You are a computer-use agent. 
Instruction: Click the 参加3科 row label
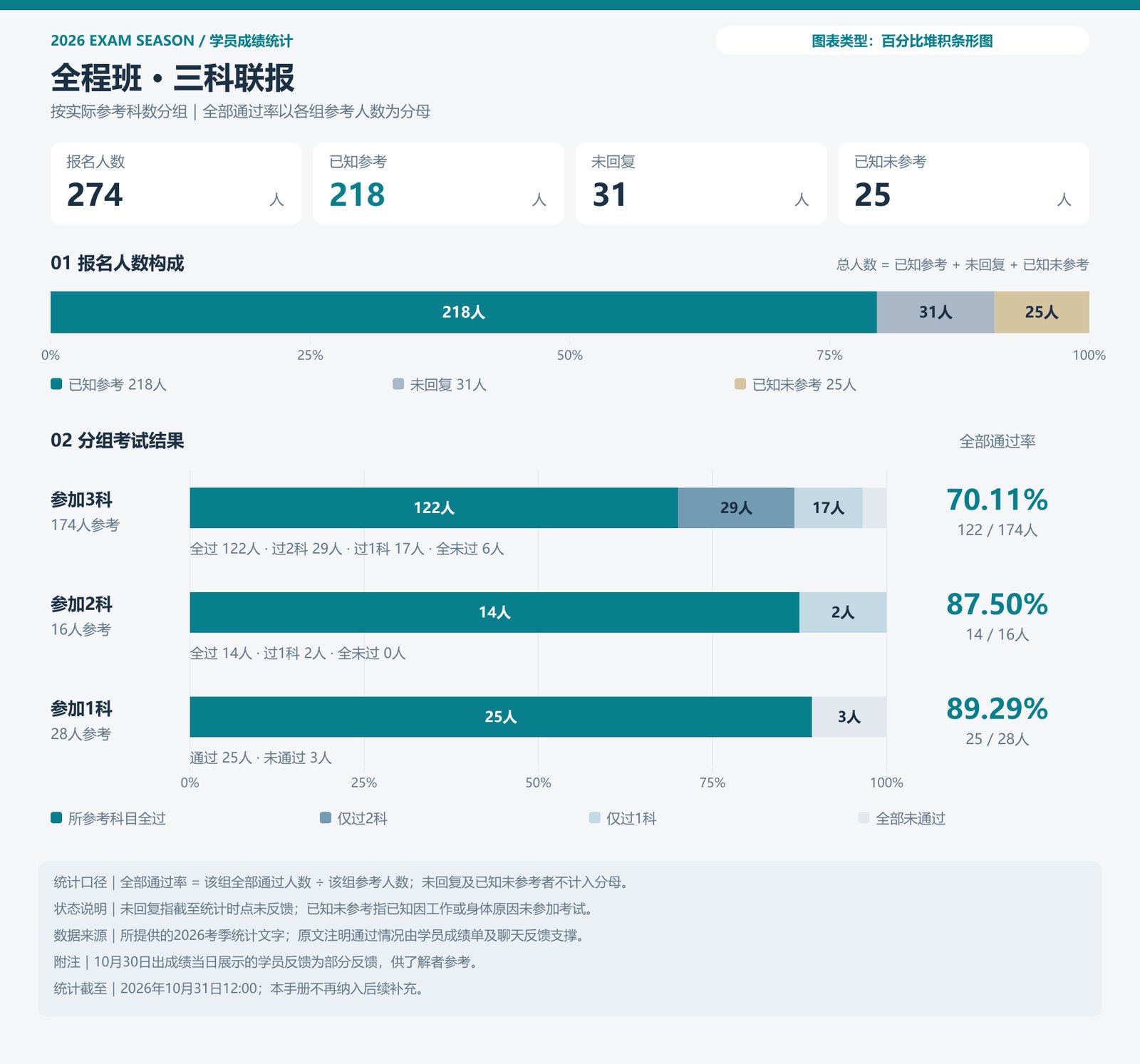[81, 500]
